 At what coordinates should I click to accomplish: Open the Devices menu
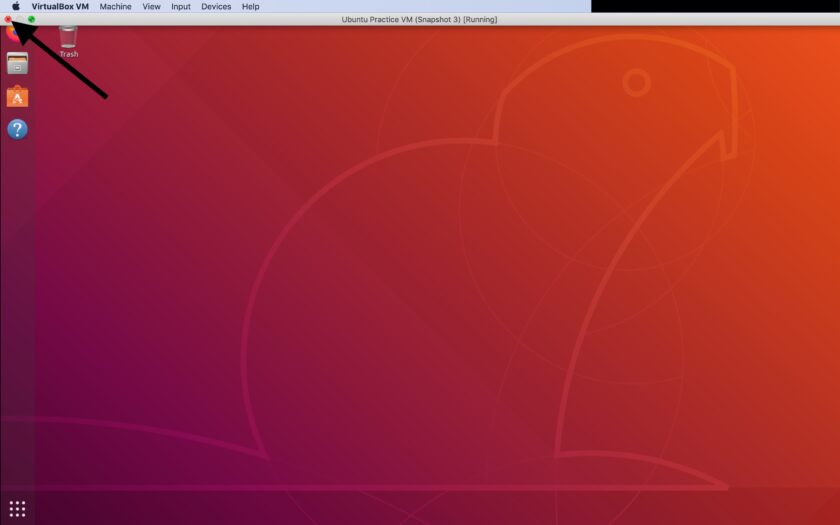216,6
